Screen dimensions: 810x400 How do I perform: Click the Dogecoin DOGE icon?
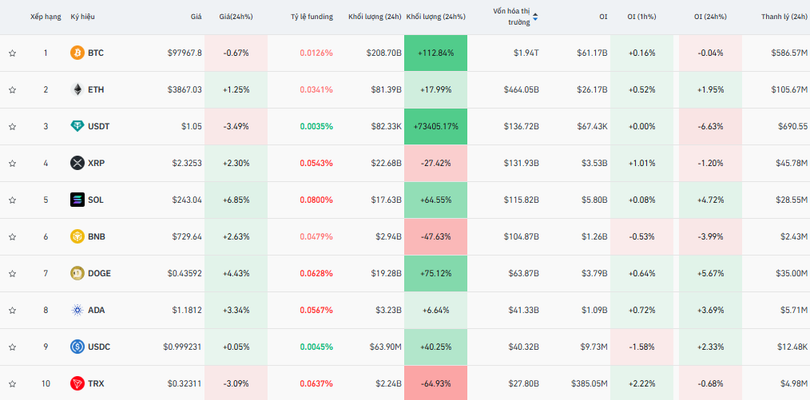click(77, 273)
